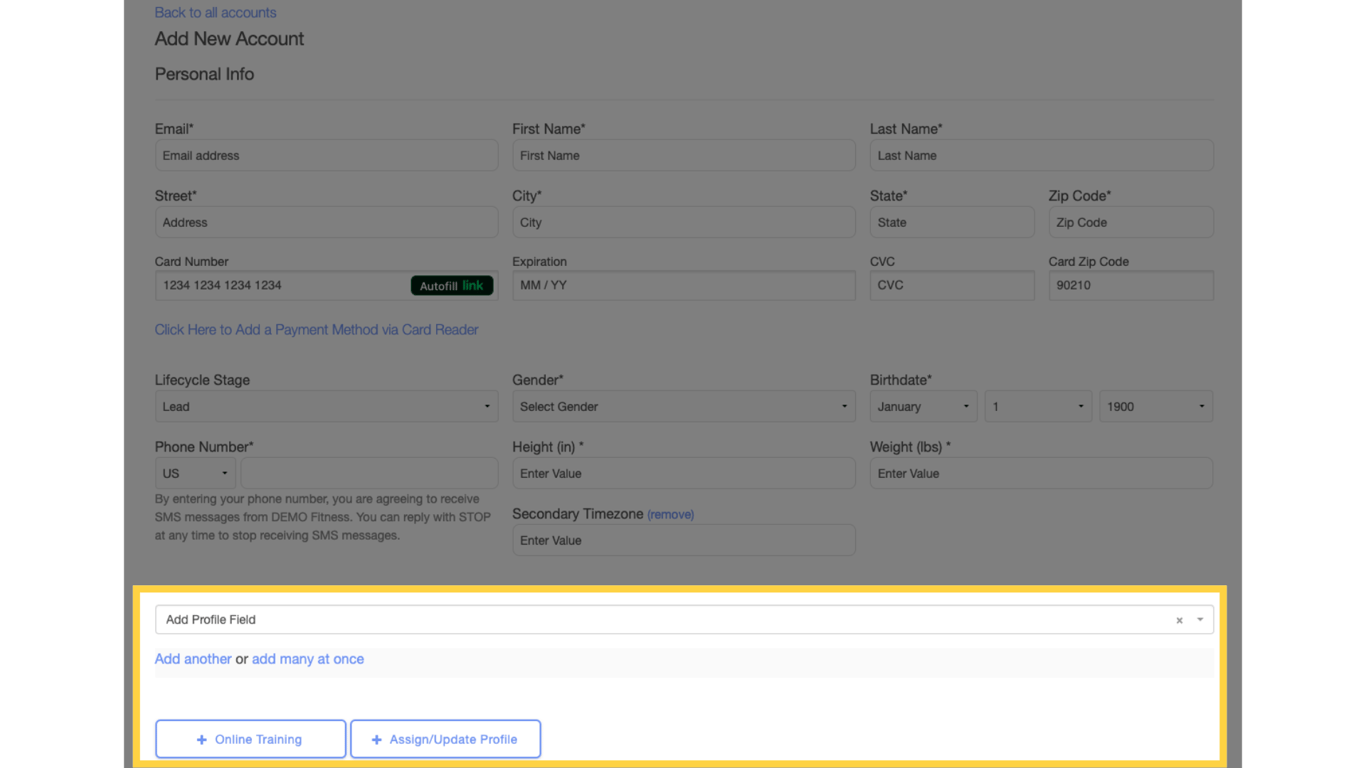Click the Card Zip Code field showing 90210
This screenshot has width=1366, height=768.
[x=1131, y=285]
